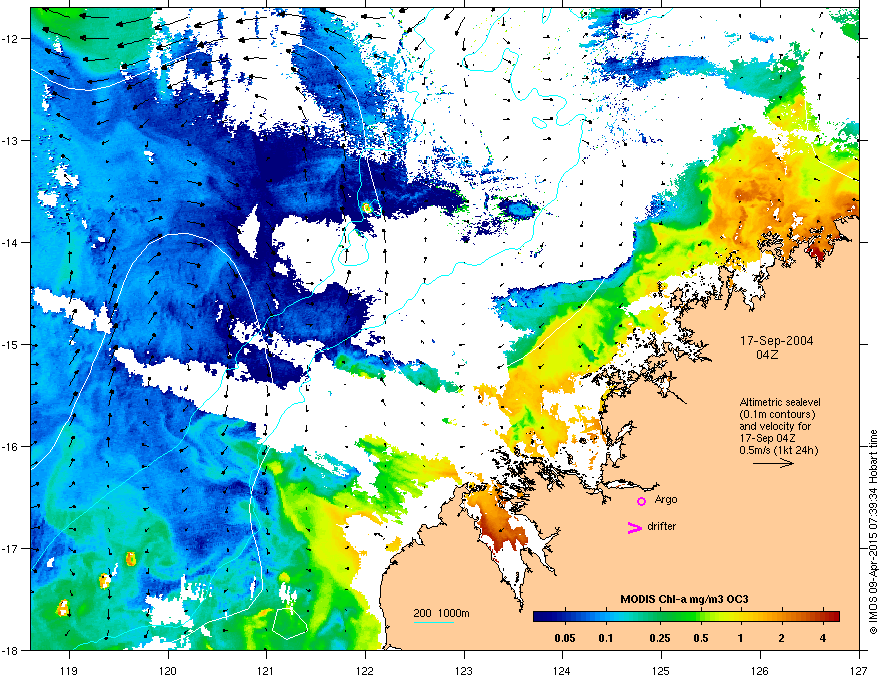
Task: Select the 'Argo' legend label
Action: (666, 499)
